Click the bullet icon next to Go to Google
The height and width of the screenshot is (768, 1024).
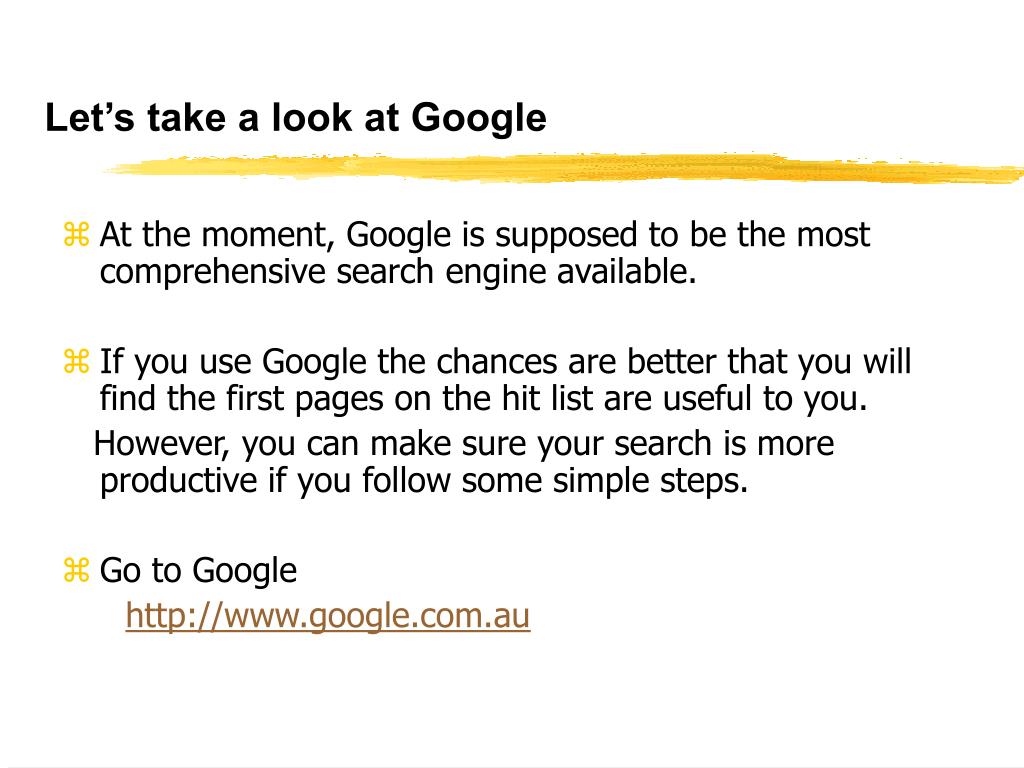coord(76,570)
